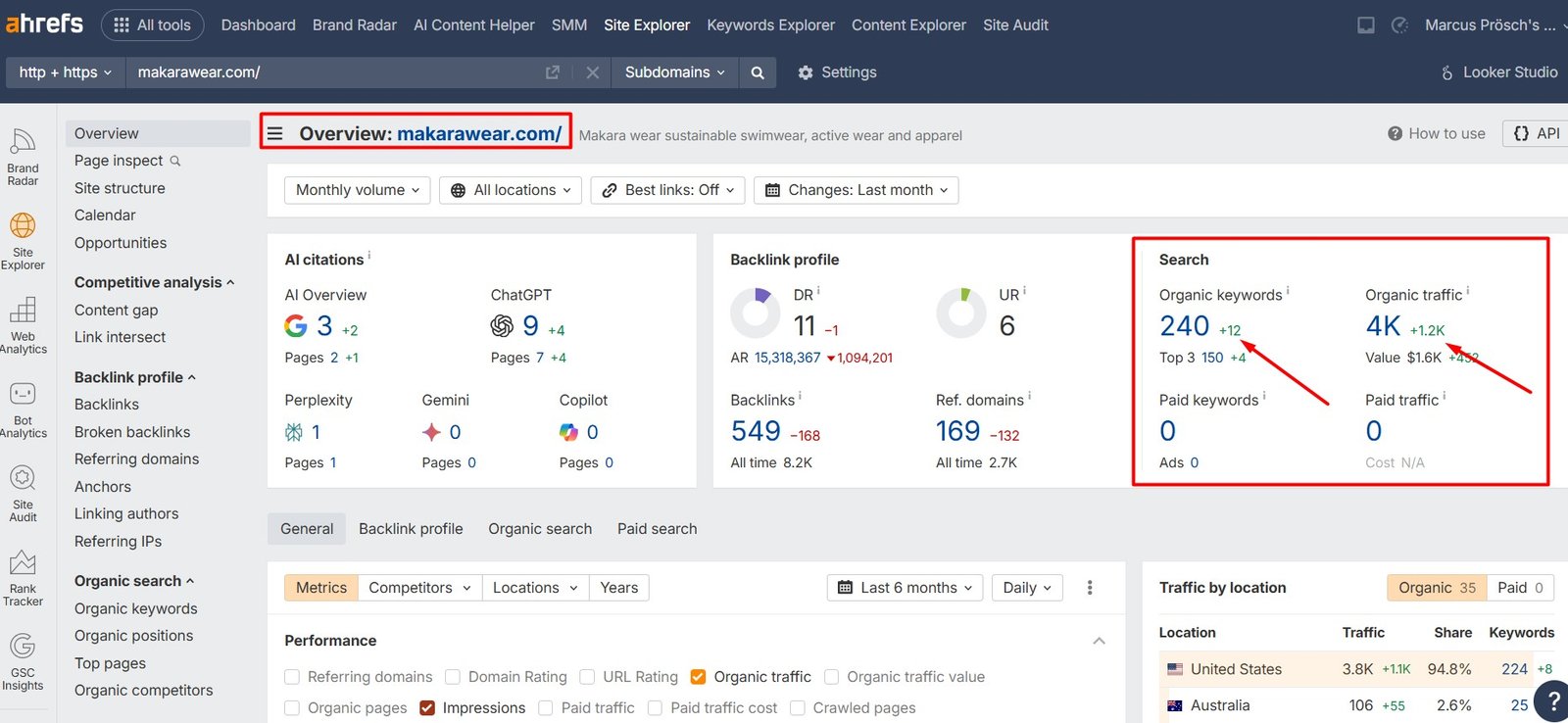Switch to the Paid search tab
The height and width of the screenshot is (723, 1568).
coord(658,529)
